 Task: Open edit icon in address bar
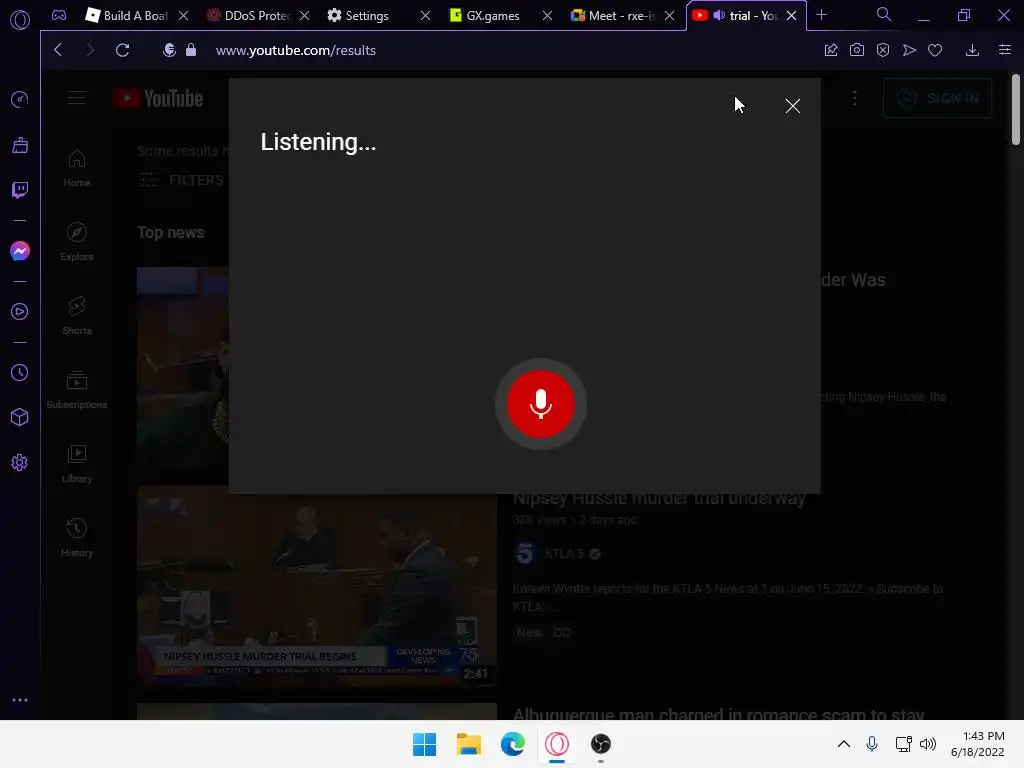pos(831,50)
